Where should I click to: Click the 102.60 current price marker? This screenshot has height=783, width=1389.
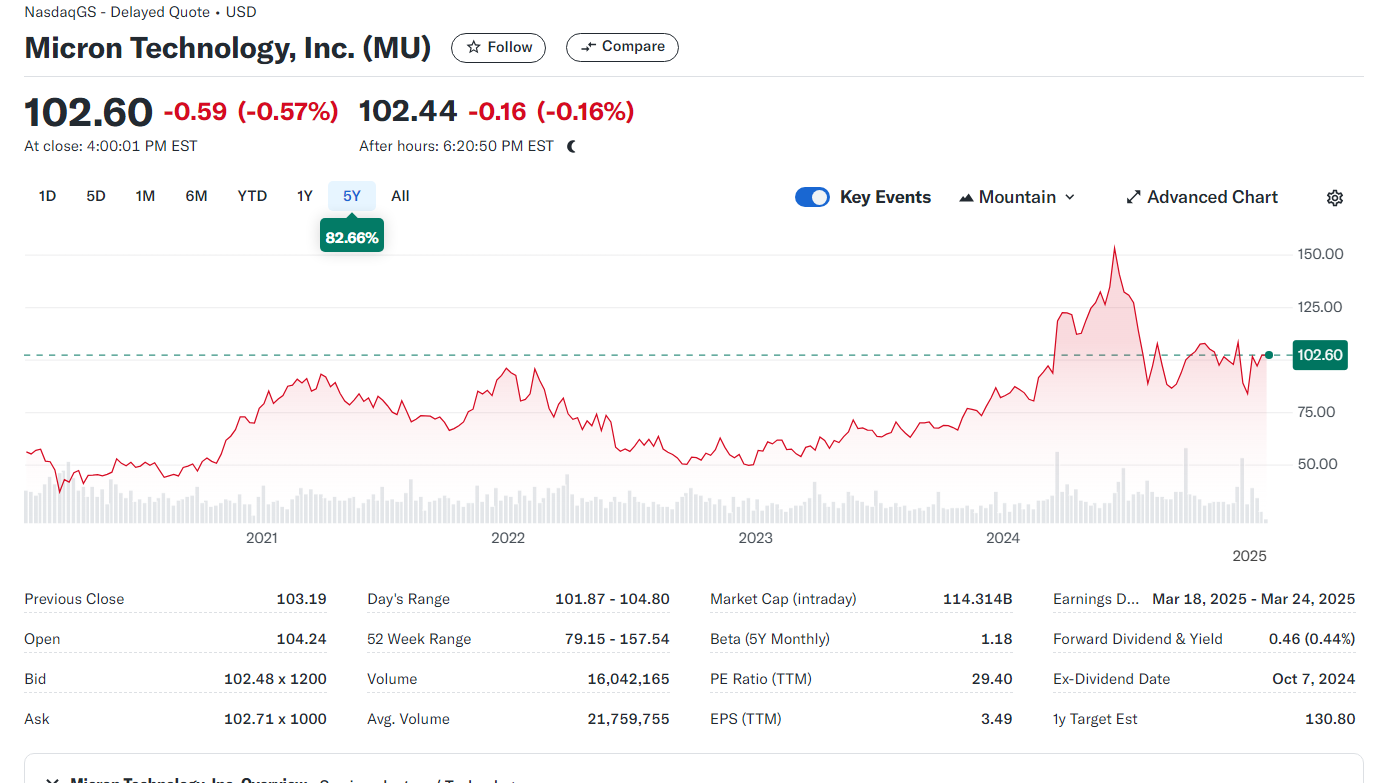(1320, 355)
